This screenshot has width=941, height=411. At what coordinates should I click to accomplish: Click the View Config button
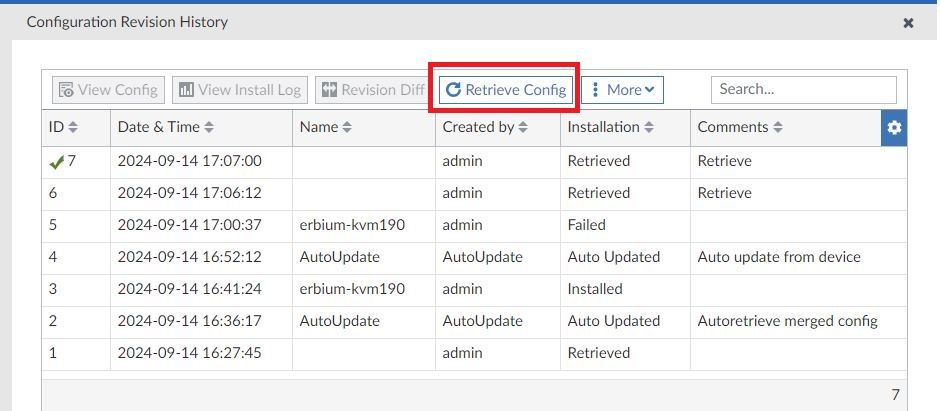coord(108,90)
